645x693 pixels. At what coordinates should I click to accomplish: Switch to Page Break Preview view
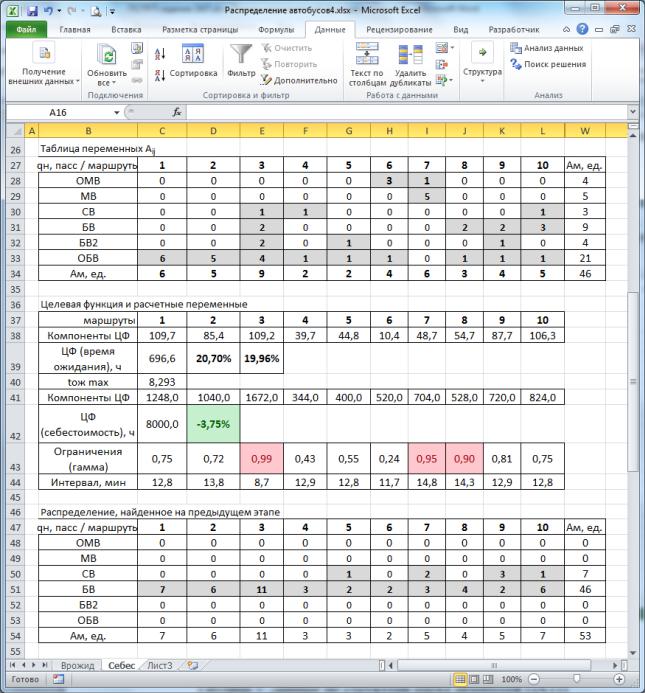[488, 679]
